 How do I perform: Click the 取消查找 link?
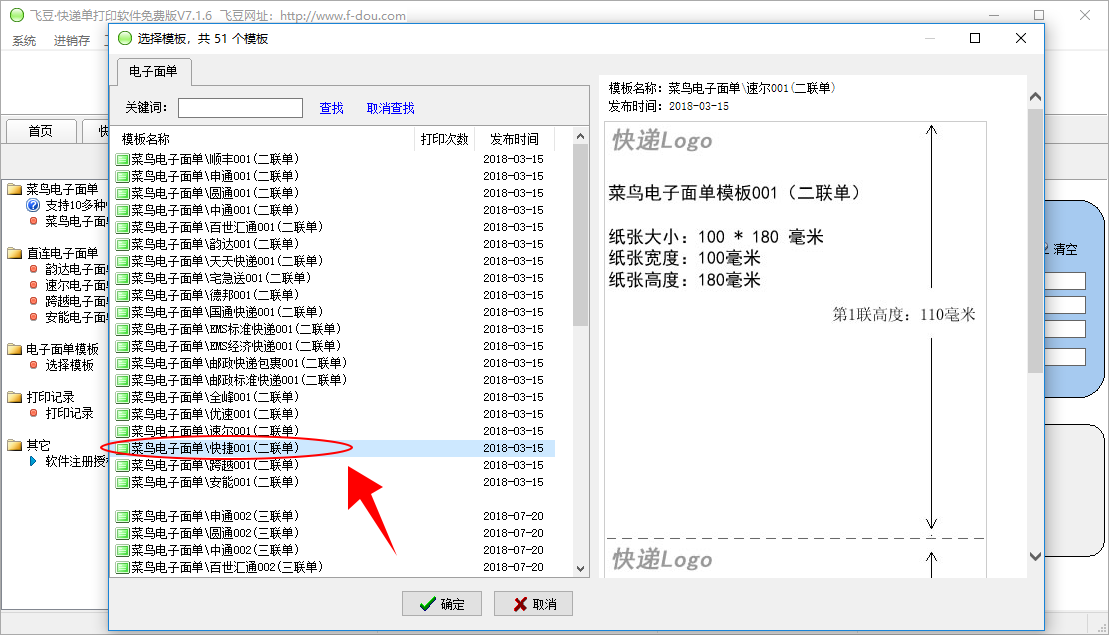[x=390, y=107]
